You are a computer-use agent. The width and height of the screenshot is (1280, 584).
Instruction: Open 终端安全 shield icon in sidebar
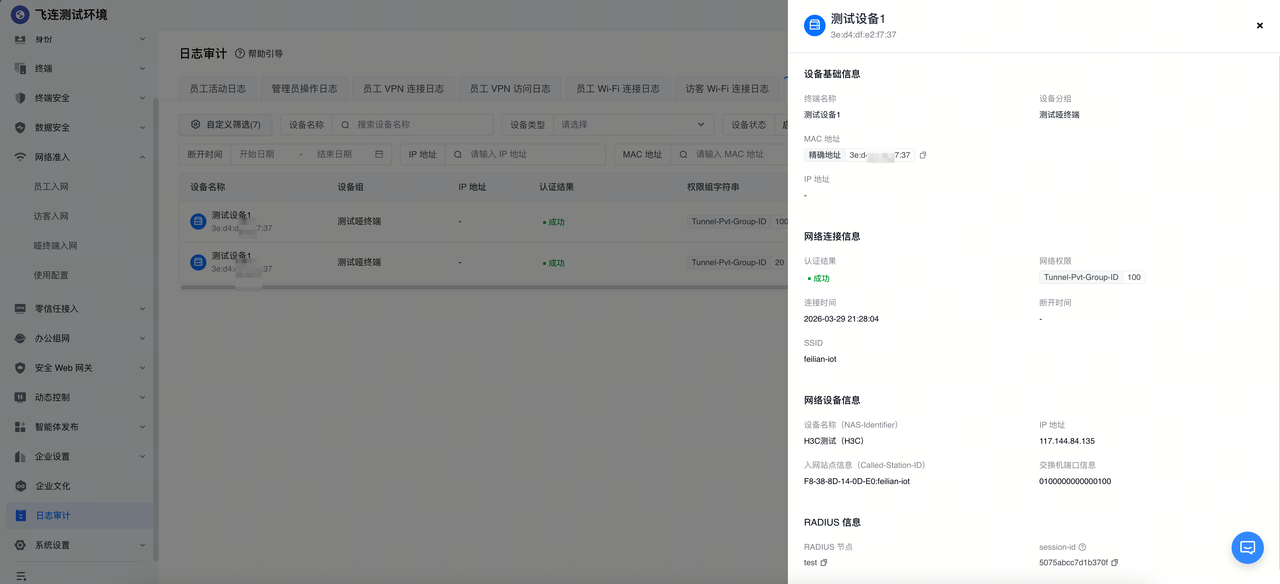point(20,98)
